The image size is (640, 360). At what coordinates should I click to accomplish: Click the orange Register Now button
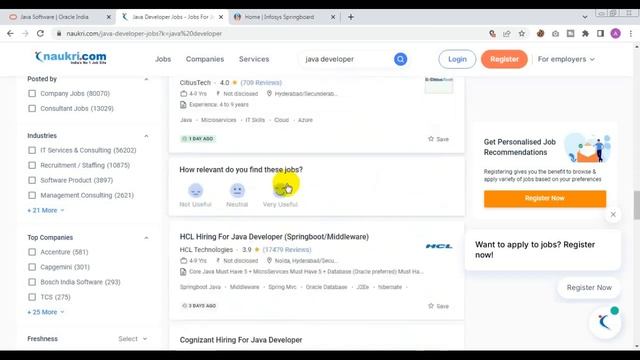(545, 198)
